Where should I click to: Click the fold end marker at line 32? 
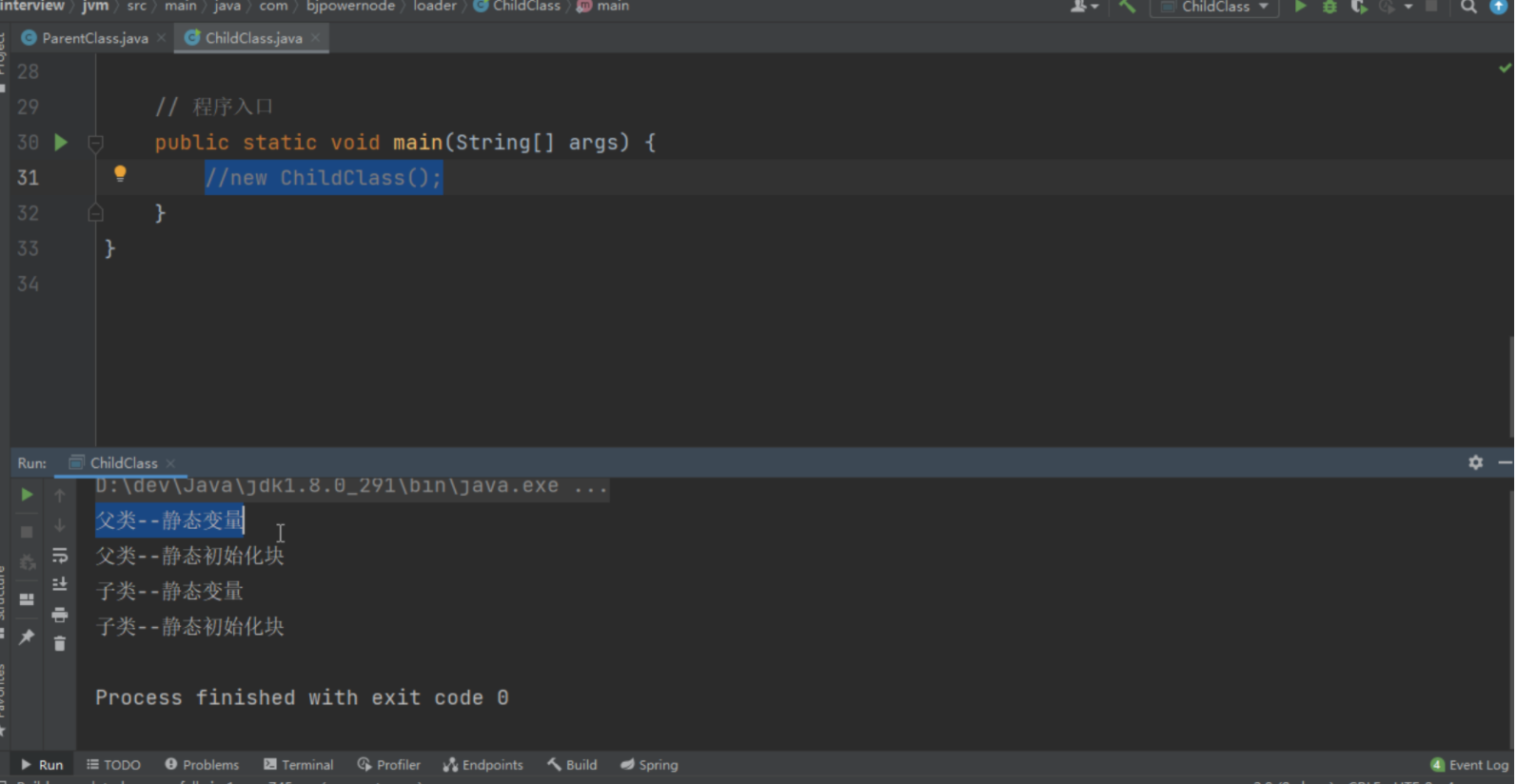[x=95, y=212]
